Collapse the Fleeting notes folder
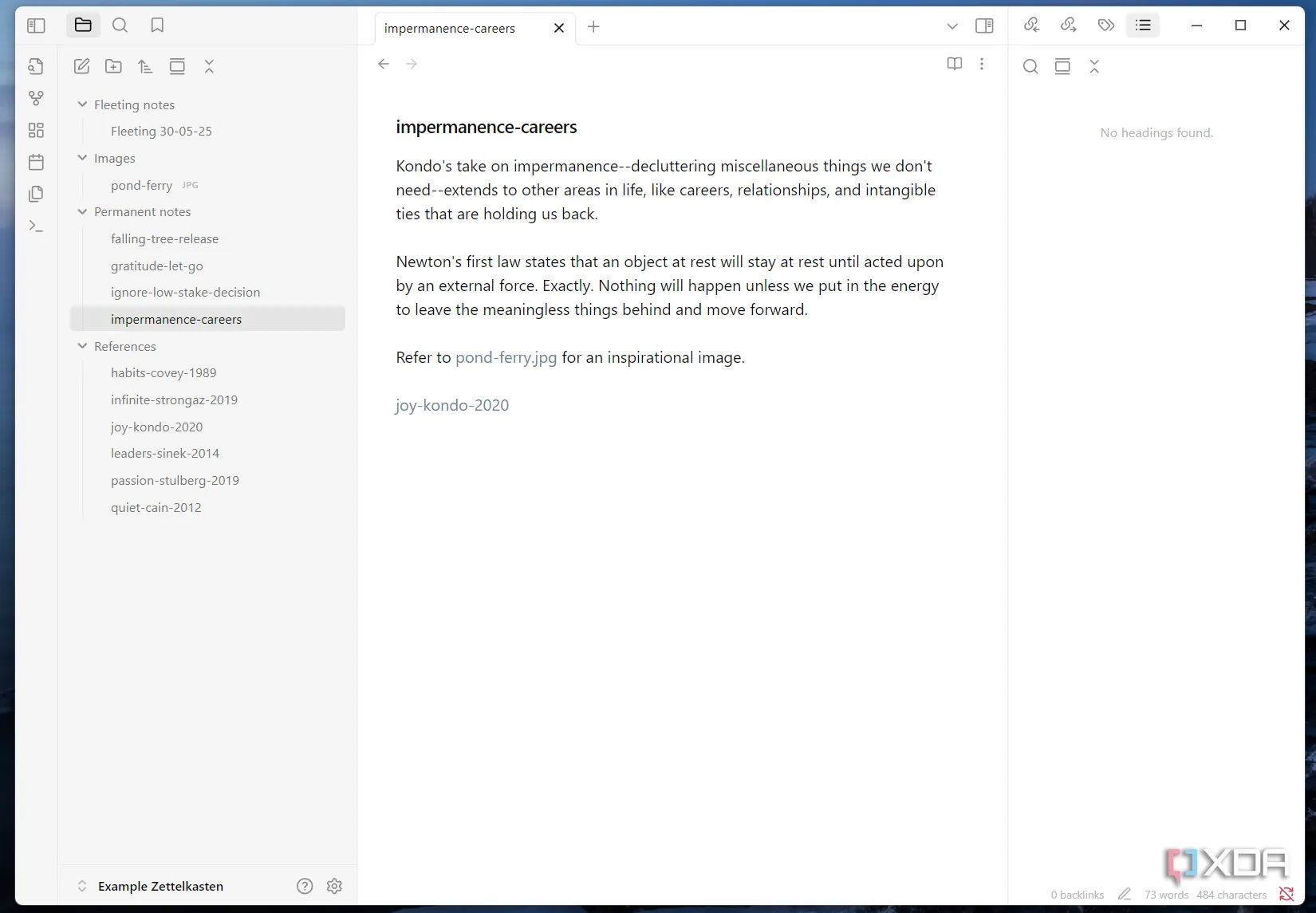This screenshot has height=913, width=1316. [x=82, y=104]
